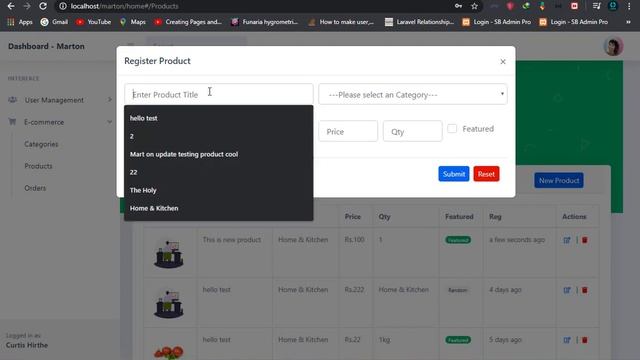Image resolution: width=640 pixels, height=360 pixels.
Task: Click thumbnail of Rs.222 product
Action: pos(169,304)
